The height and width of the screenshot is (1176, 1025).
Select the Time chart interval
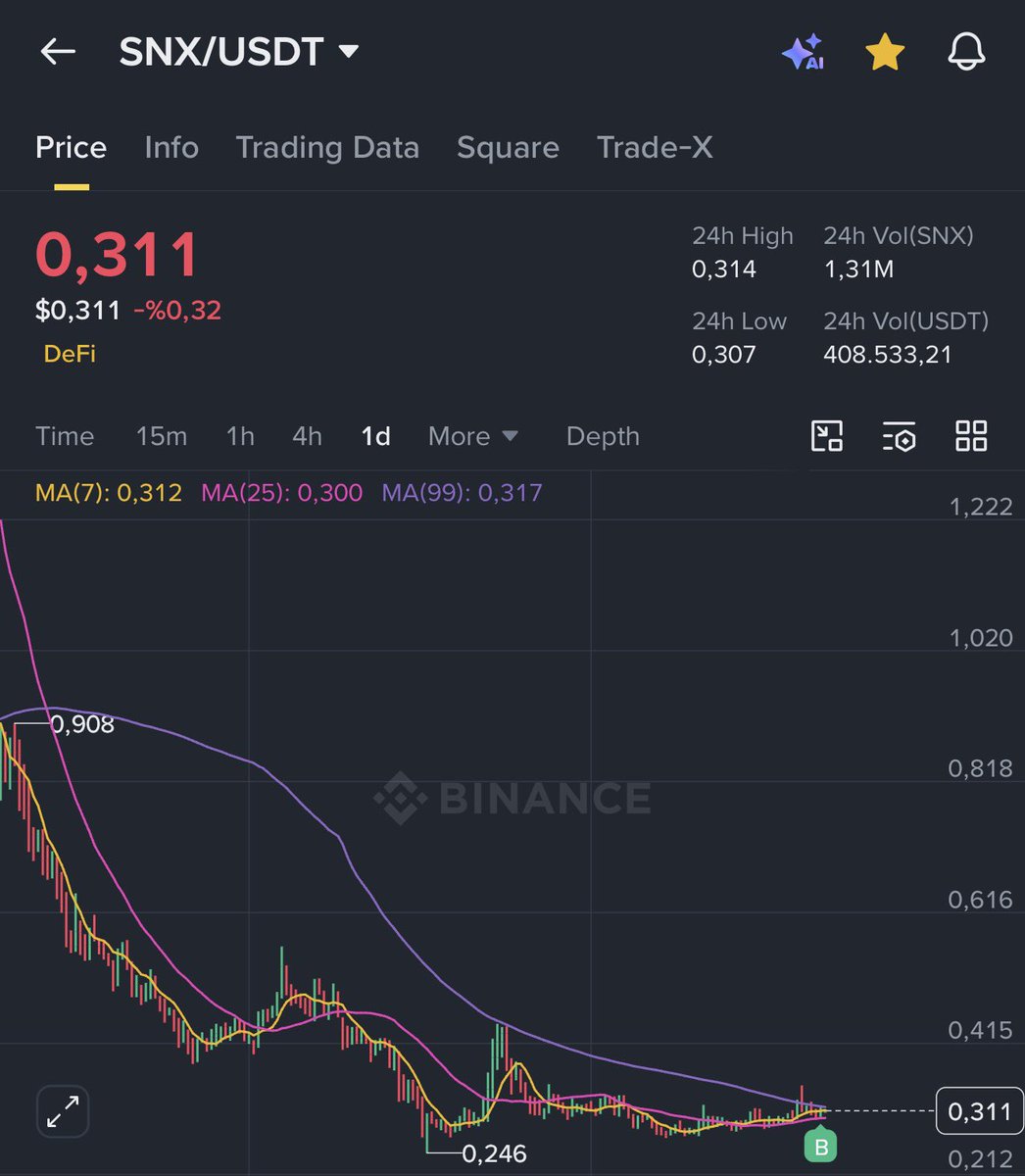[x=65, y=436]
